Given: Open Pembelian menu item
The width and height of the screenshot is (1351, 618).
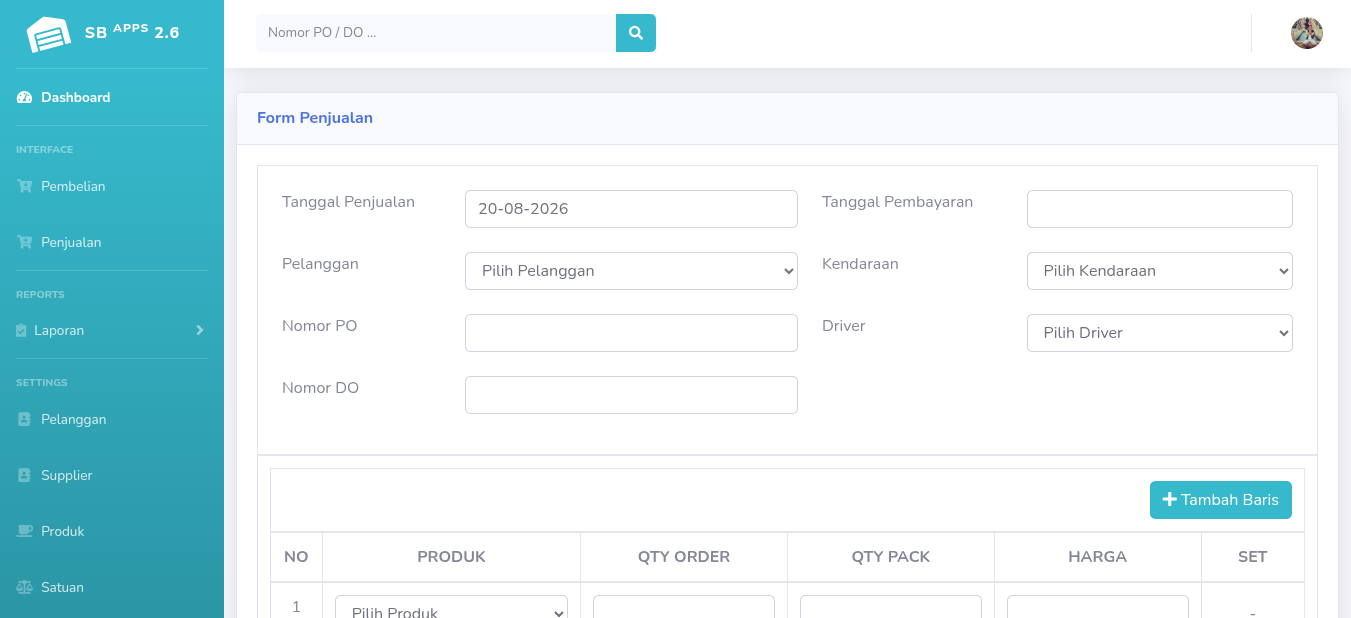Looking at the screenshot, I should pos(112,186).
